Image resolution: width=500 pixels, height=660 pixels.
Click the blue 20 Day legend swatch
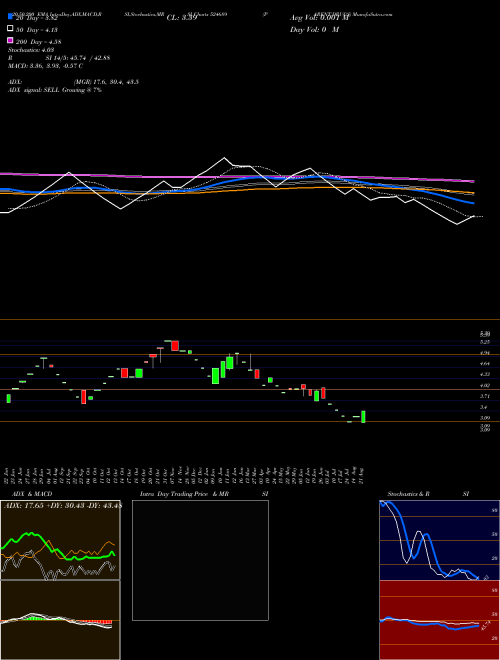point(11,17)
